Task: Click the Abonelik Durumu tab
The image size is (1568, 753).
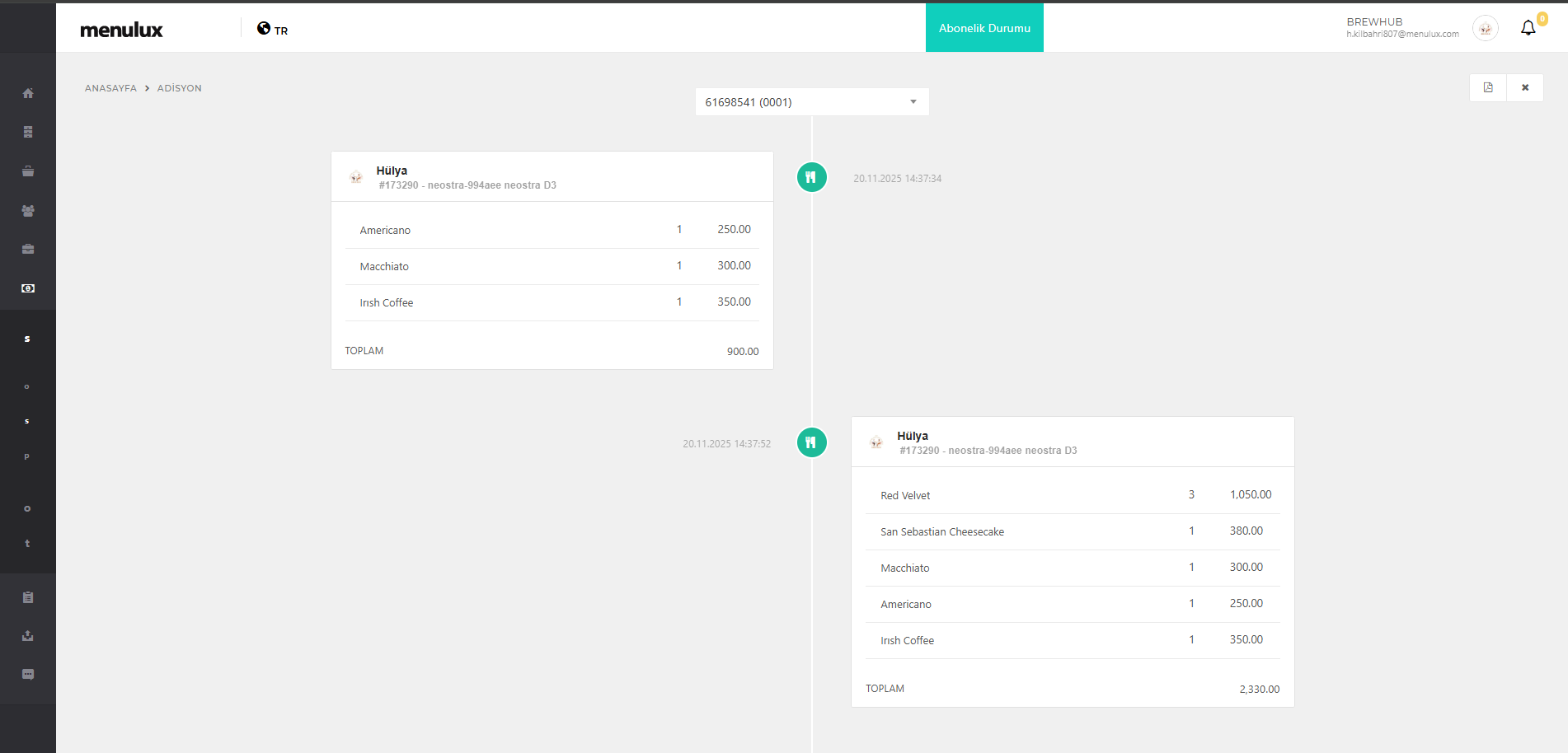Action: point(984,28)
